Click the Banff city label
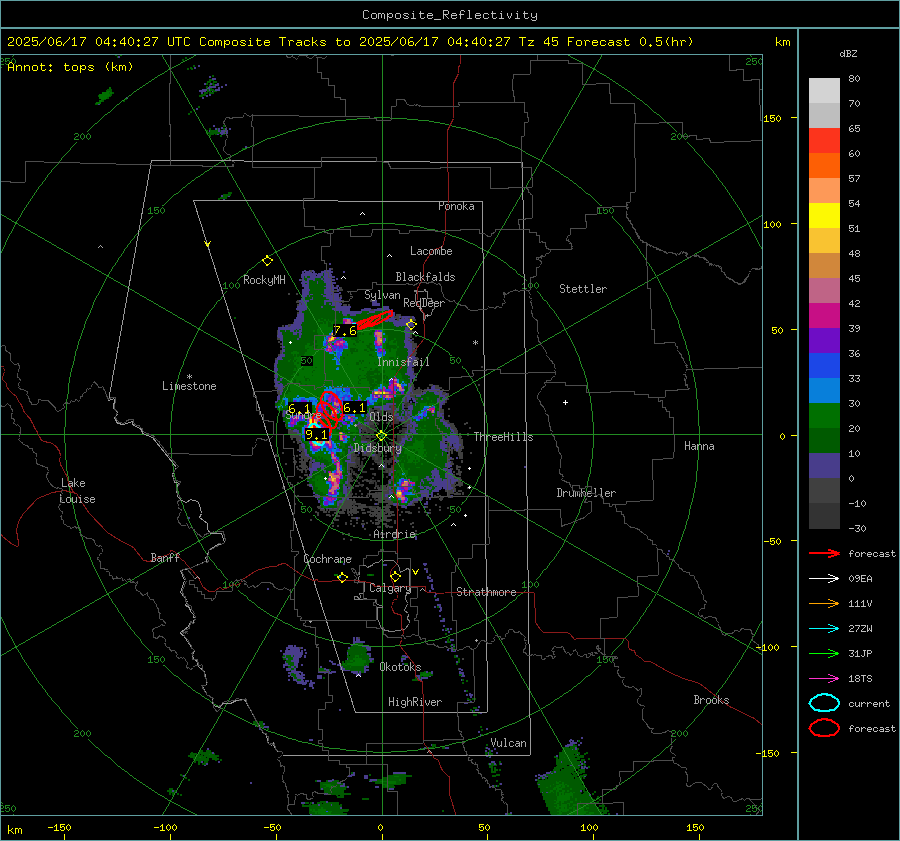 [x=165, y=557]
